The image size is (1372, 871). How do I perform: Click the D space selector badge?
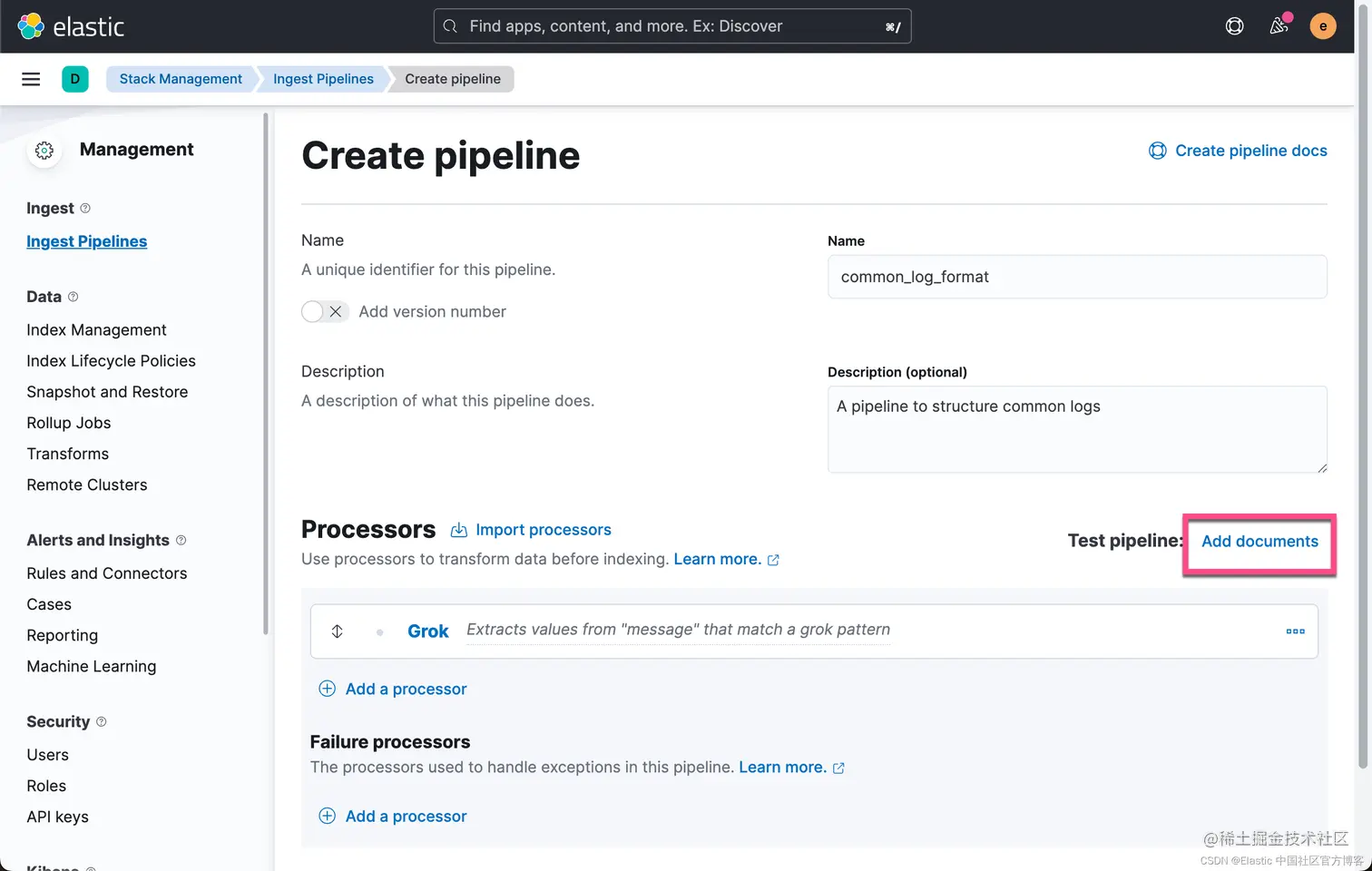tap(75, 79)
